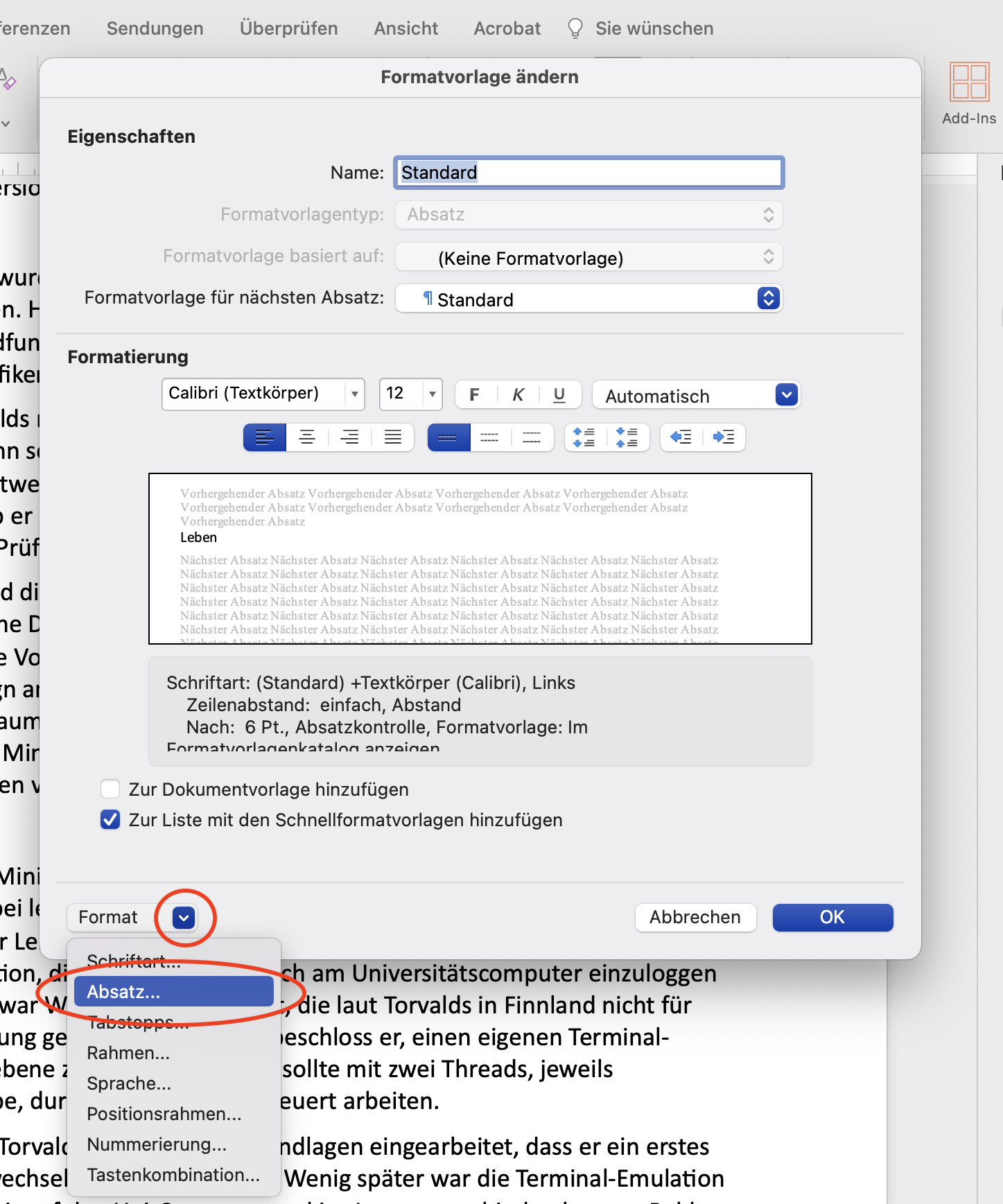Enable Zur Dokumentvorlage hinzufügen checkbox
1003x1204 pixels.
pos(110,789)
